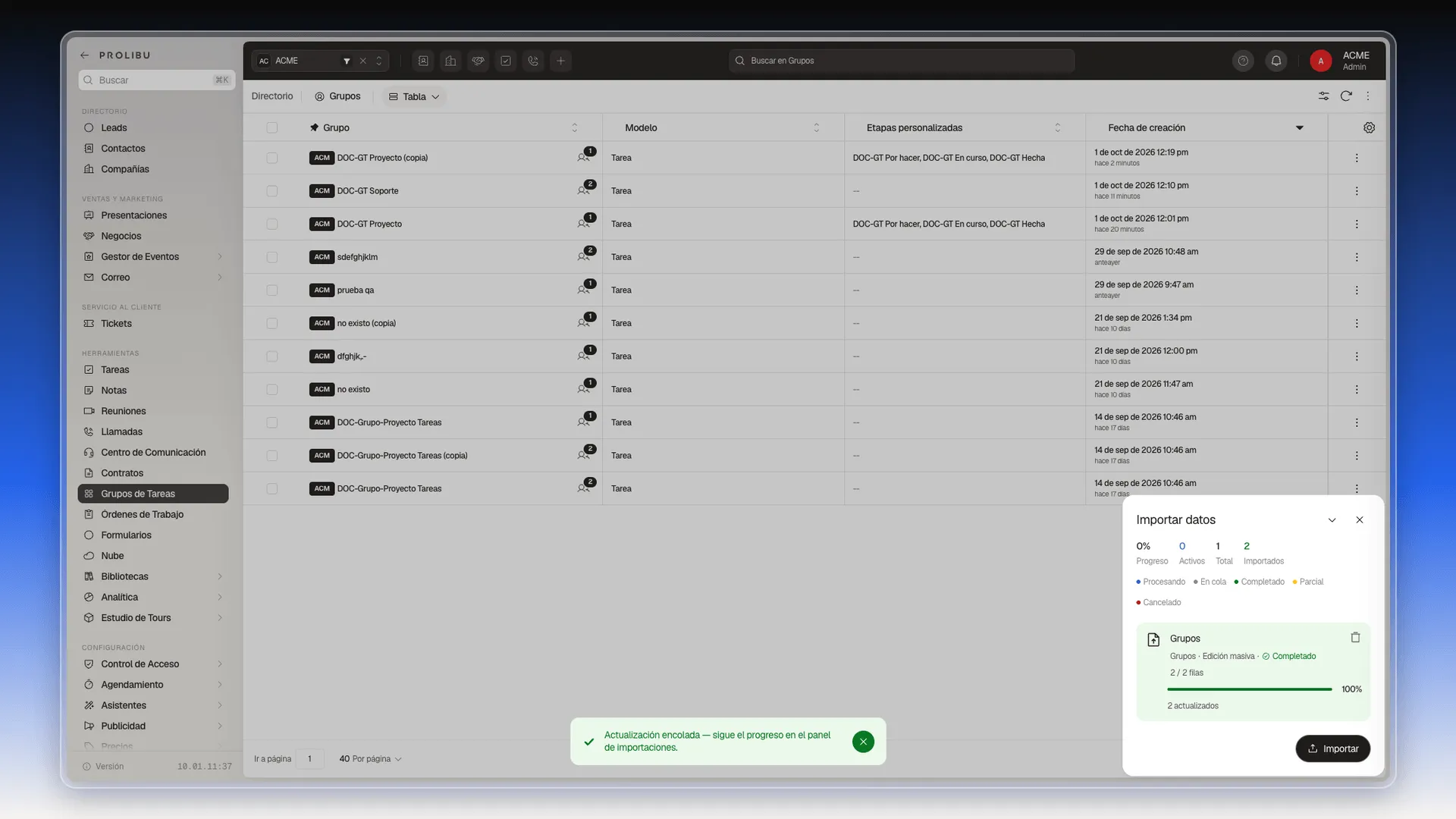Go back using PROLIBU arrow

pyautogui.click(x=84, y=55)
